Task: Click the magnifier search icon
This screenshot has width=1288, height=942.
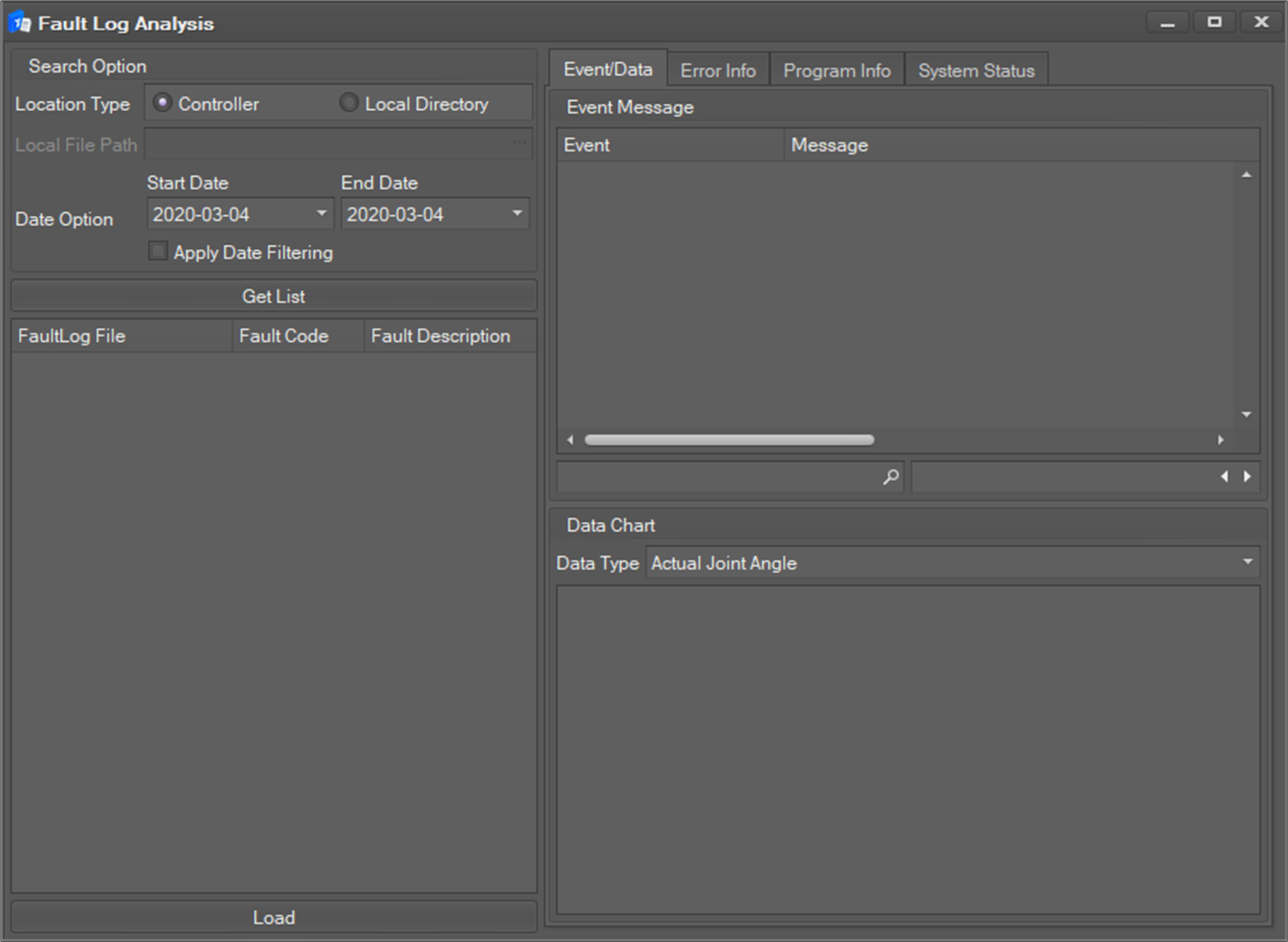Action: tap(890, 477)
